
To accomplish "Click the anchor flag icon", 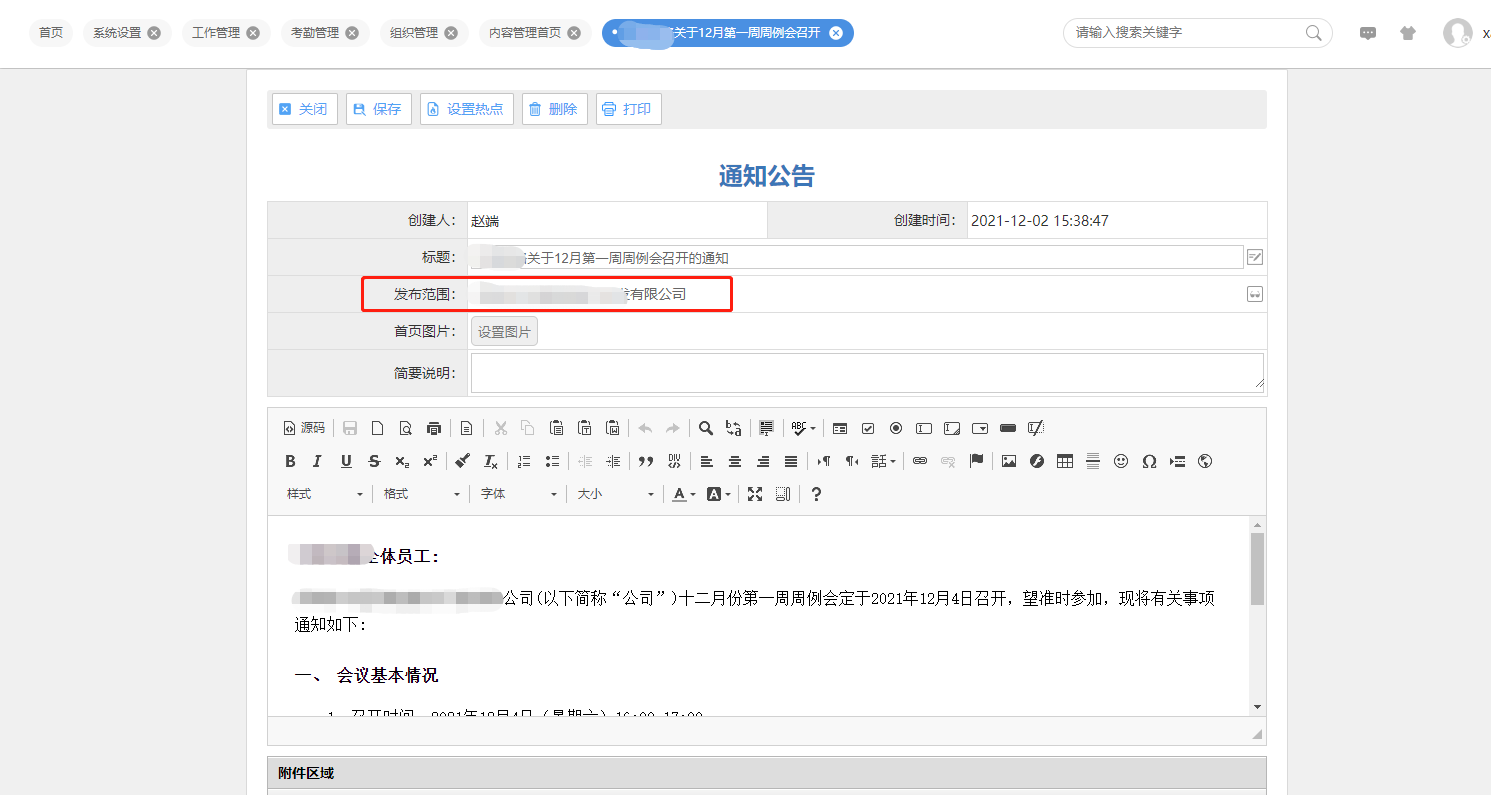I will [976, 461].
